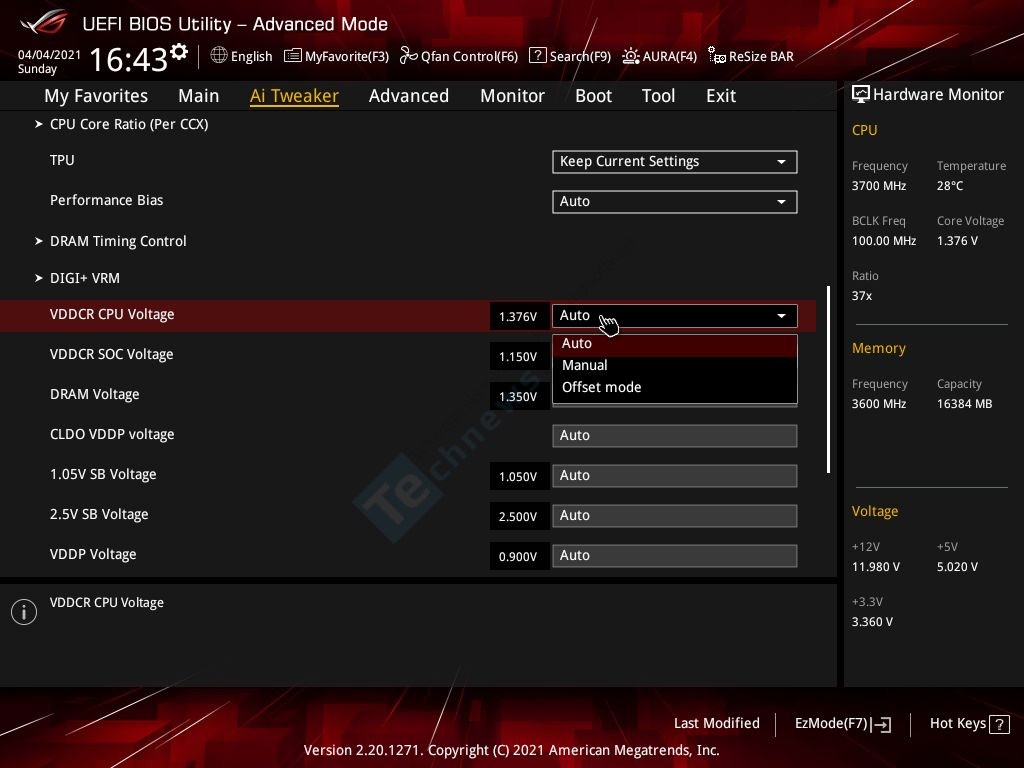Click the ReSize BAR icon

coord(716,56)
